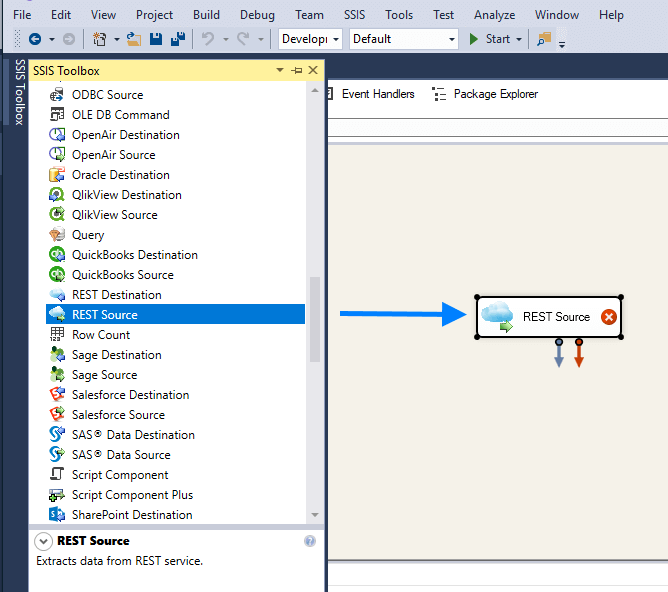Click the red error icon on REST Source
This screenshot has height=592, width=668.
pos(608,317)
